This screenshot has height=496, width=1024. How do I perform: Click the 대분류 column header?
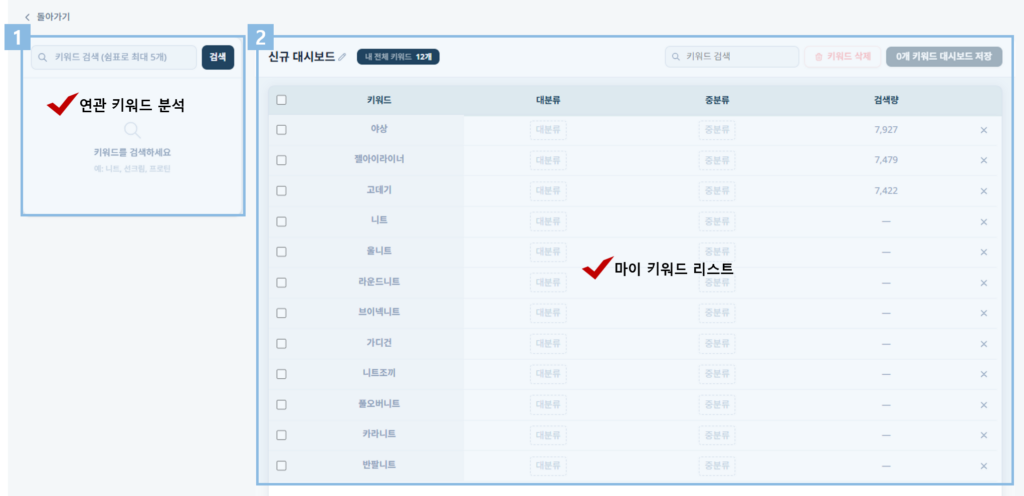coord(548,100)
